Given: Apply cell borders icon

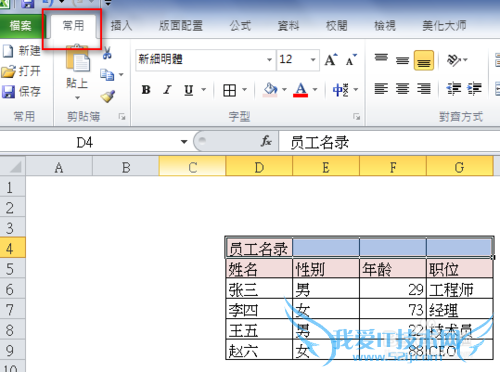Looking at the screenshot, I should tap(229, 90).
